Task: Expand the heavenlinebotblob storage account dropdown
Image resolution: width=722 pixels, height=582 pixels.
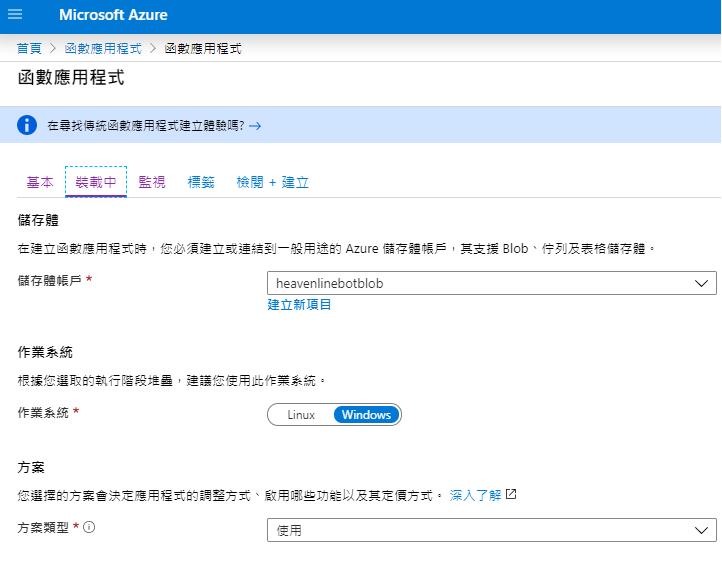Action: 492,283
